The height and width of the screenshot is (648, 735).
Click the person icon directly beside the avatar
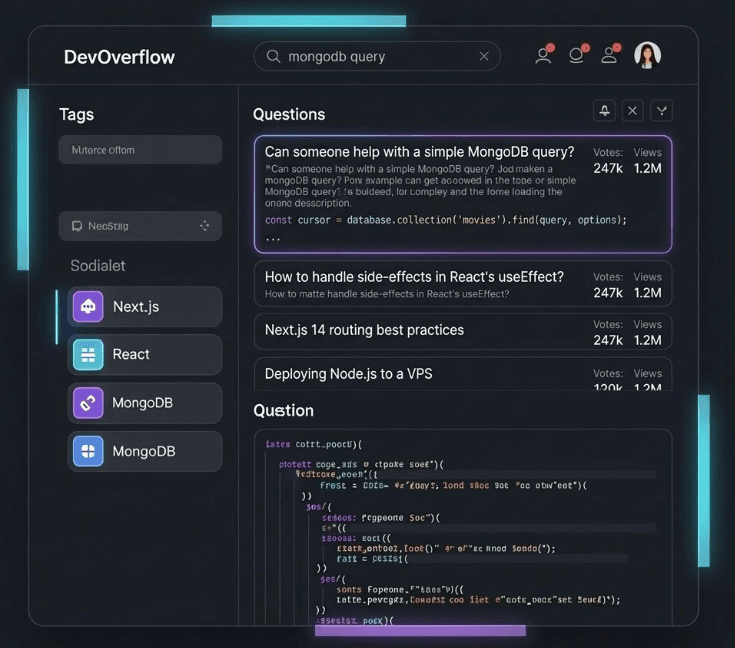[609, 56]
